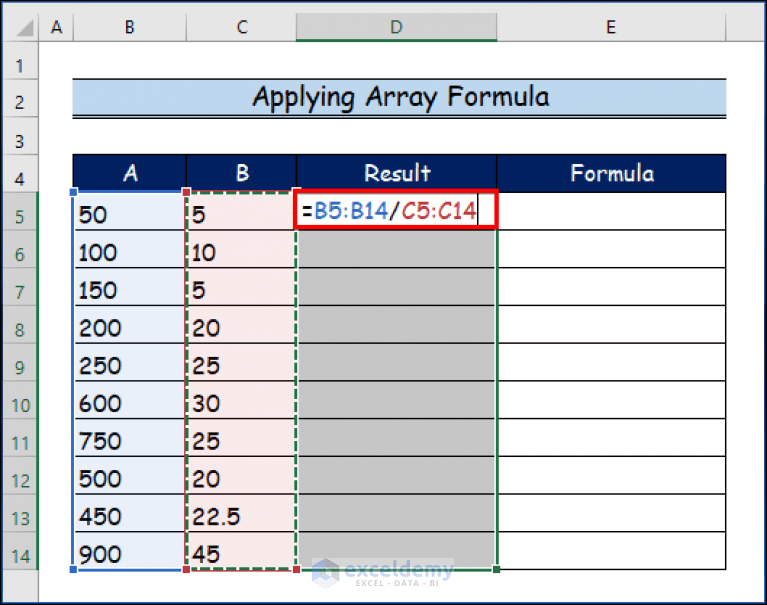Click cell C12 with value 20
Viewport: 767px width, 605px height.
pos(242,475)
